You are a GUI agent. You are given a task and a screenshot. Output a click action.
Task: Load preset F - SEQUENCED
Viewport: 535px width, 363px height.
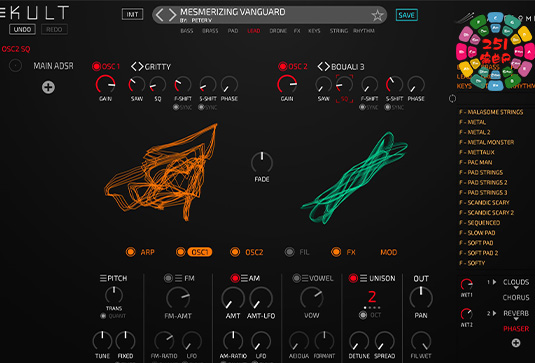[479, 223]
